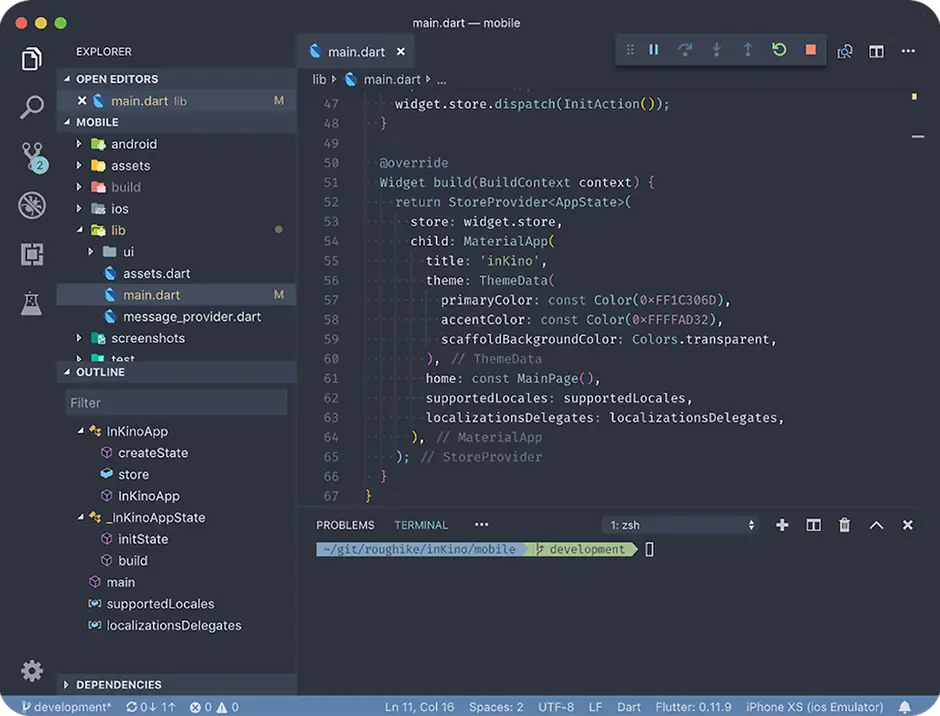Click UTF-8 encoding in status bar
This screenshot has width=940, height=716.
556,707
